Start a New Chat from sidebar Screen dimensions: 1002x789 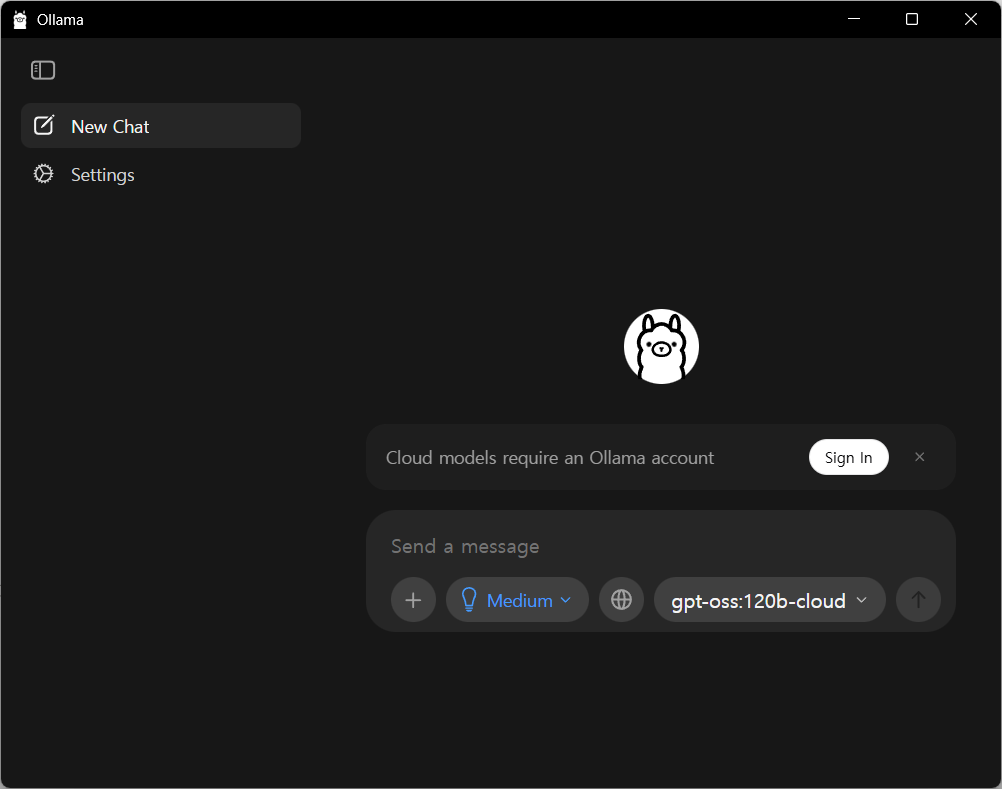[x=161, y=126]
